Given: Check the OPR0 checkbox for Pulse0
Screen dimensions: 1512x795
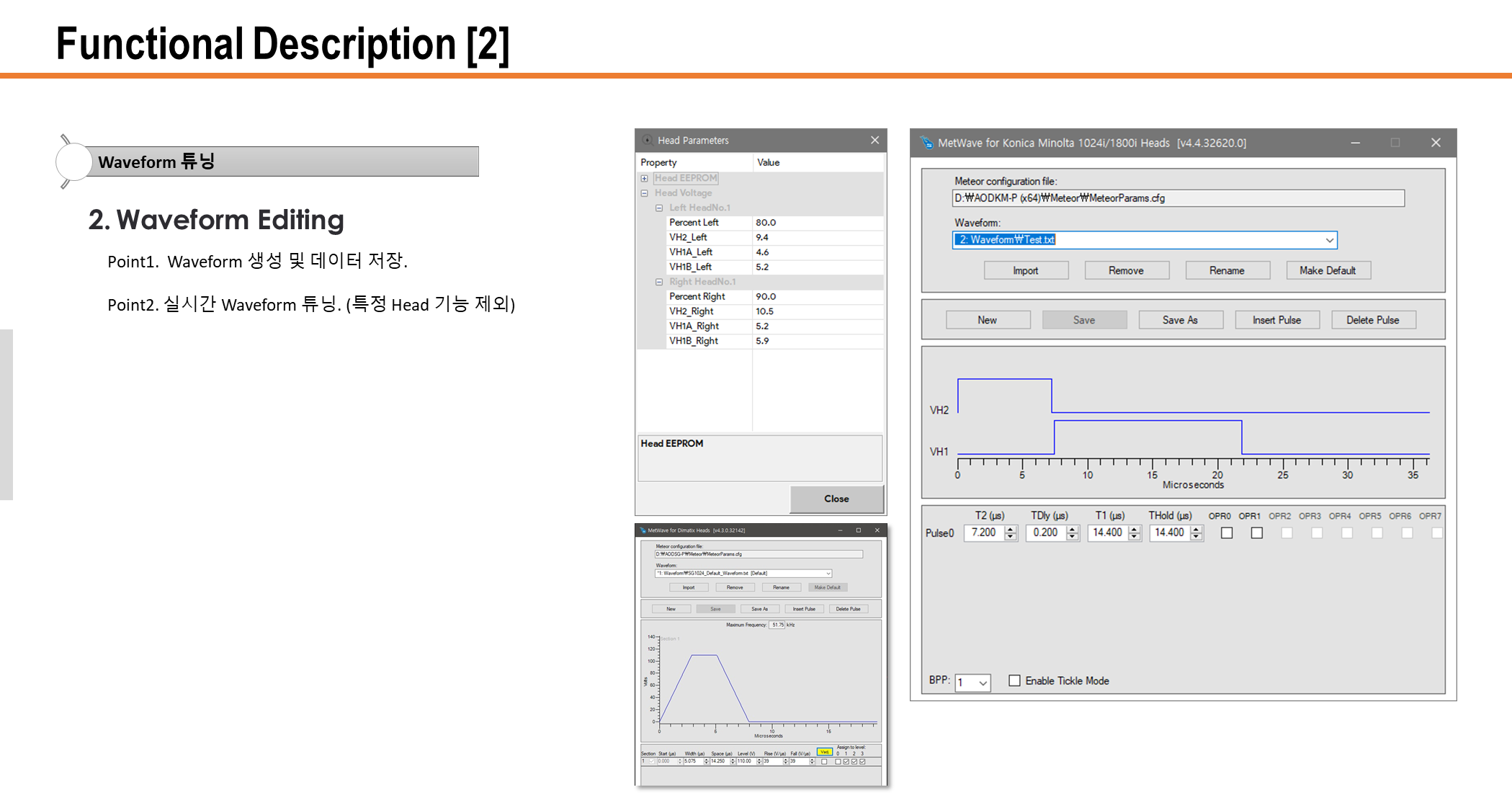Looking at the screenshot, I should tap(1227, 533).
